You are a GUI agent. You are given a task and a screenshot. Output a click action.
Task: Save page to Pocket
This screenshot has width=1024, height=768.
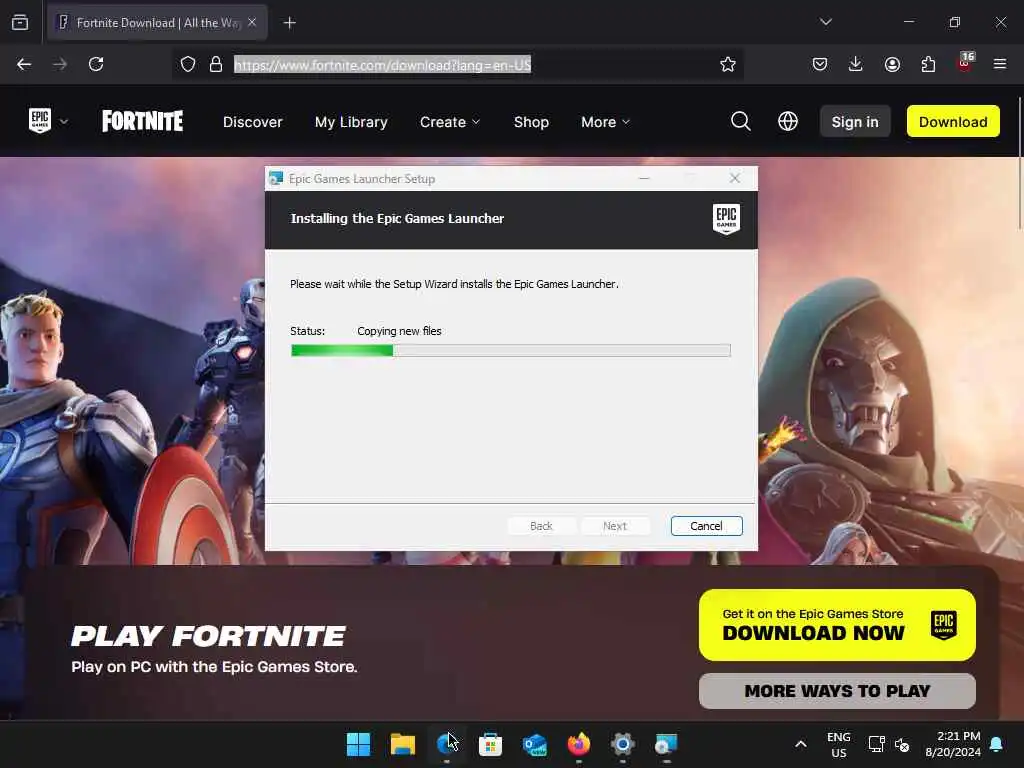820,64
